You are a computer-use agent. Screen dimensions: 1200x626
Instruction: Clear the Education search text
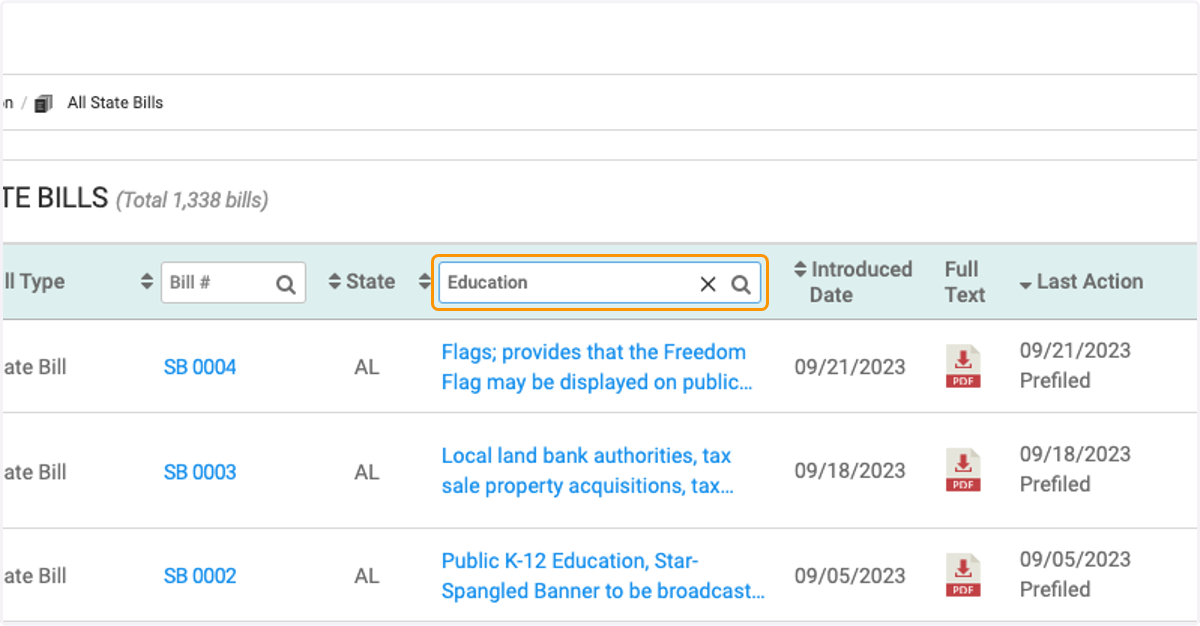click(x=708, y=284)
